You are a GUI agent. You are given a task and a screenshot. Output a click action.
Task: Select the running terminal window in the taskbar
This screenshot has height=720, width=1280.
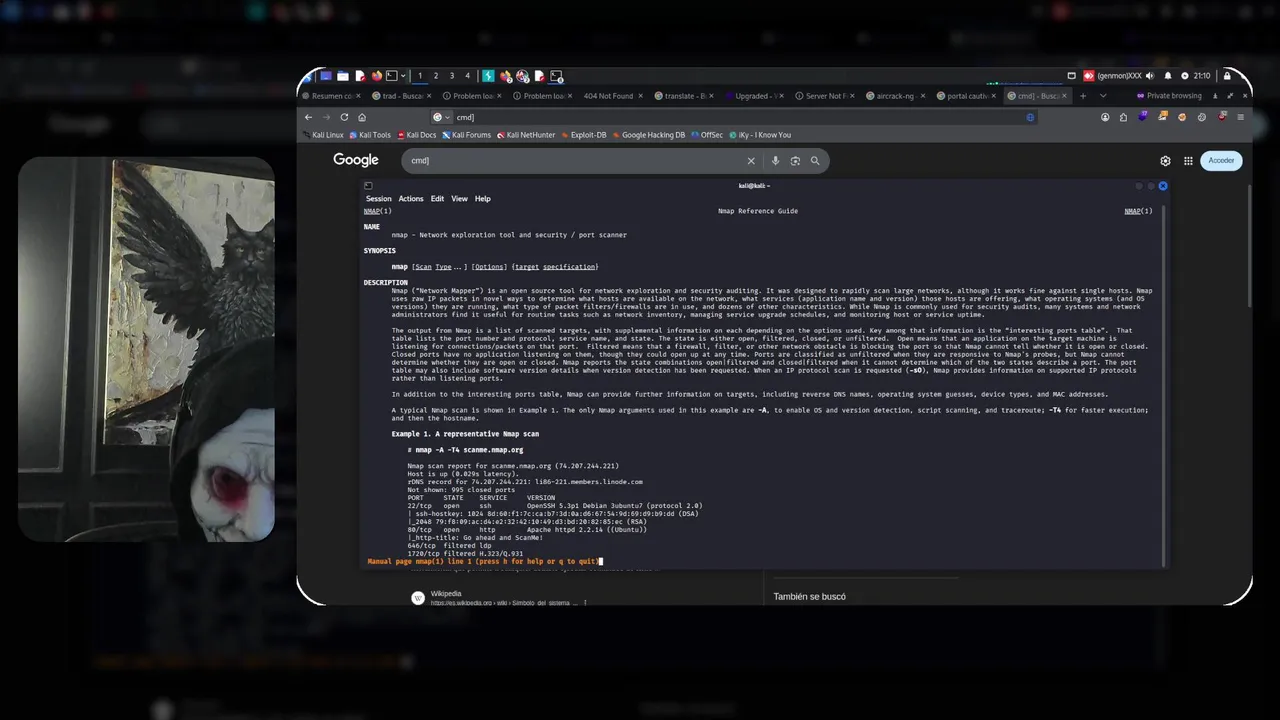click(557, 76)
